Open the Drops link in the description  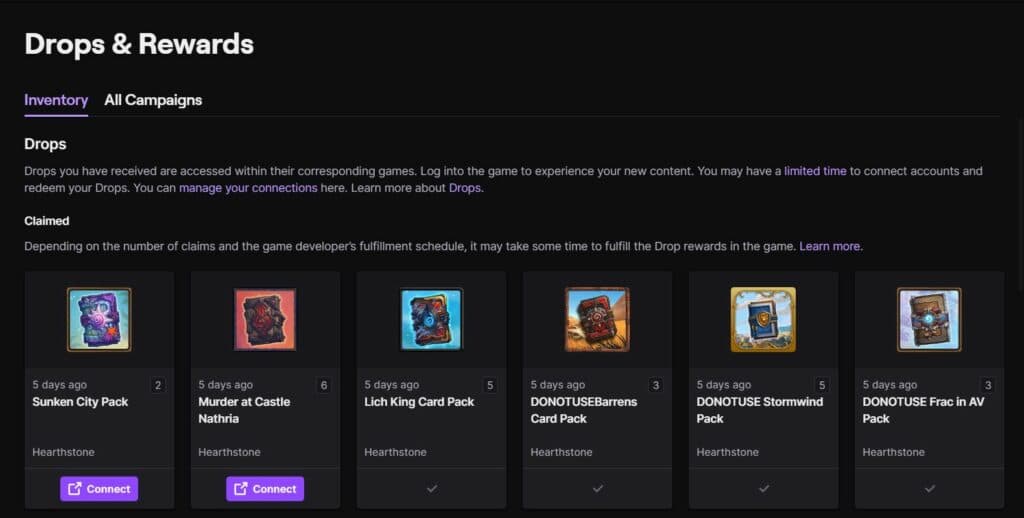465,188
